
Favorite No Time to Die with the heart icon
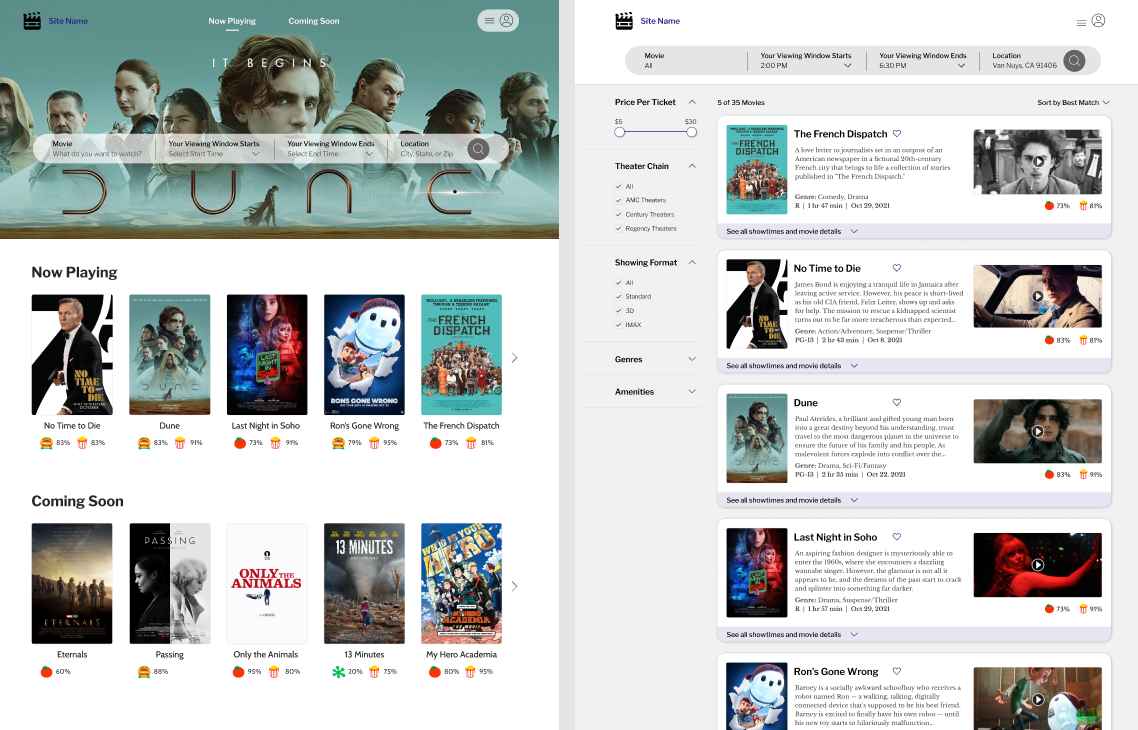tap(897, 268)
